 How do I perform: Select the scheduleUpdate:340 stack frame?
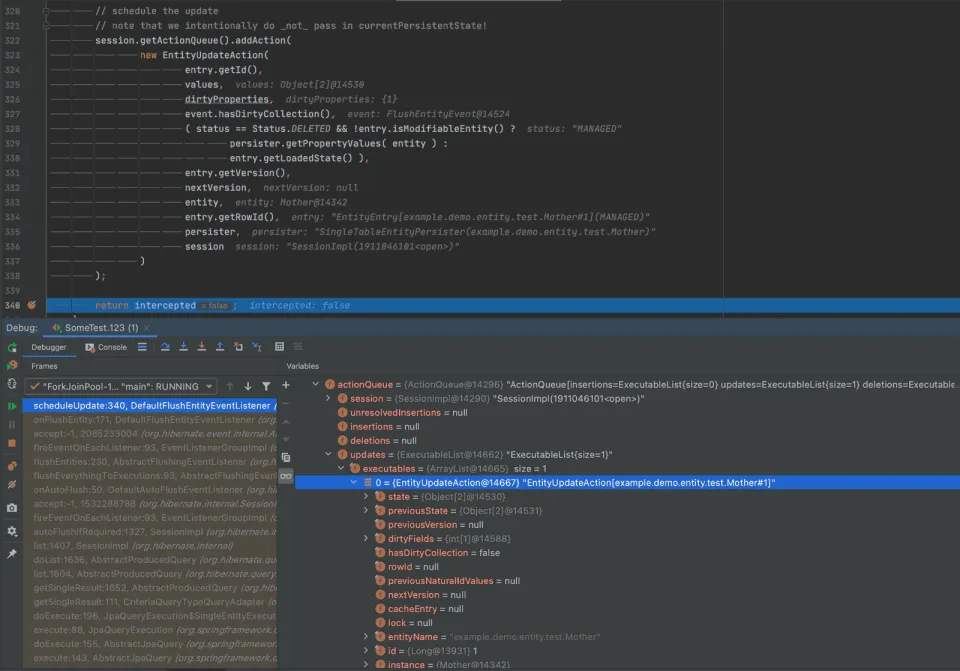(150, 406)
